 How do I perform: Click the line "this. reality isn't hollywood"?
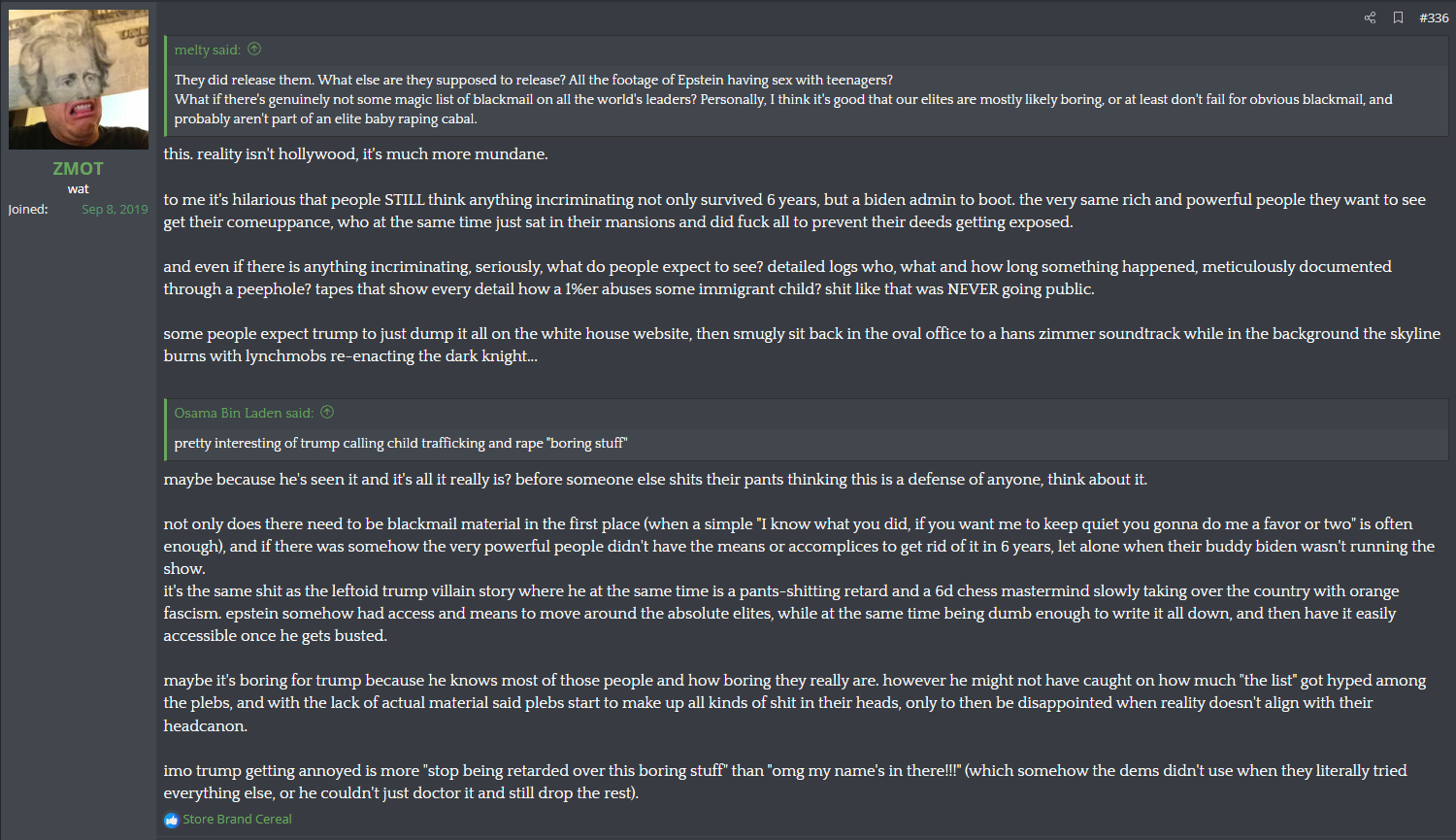tap(355, 153)
